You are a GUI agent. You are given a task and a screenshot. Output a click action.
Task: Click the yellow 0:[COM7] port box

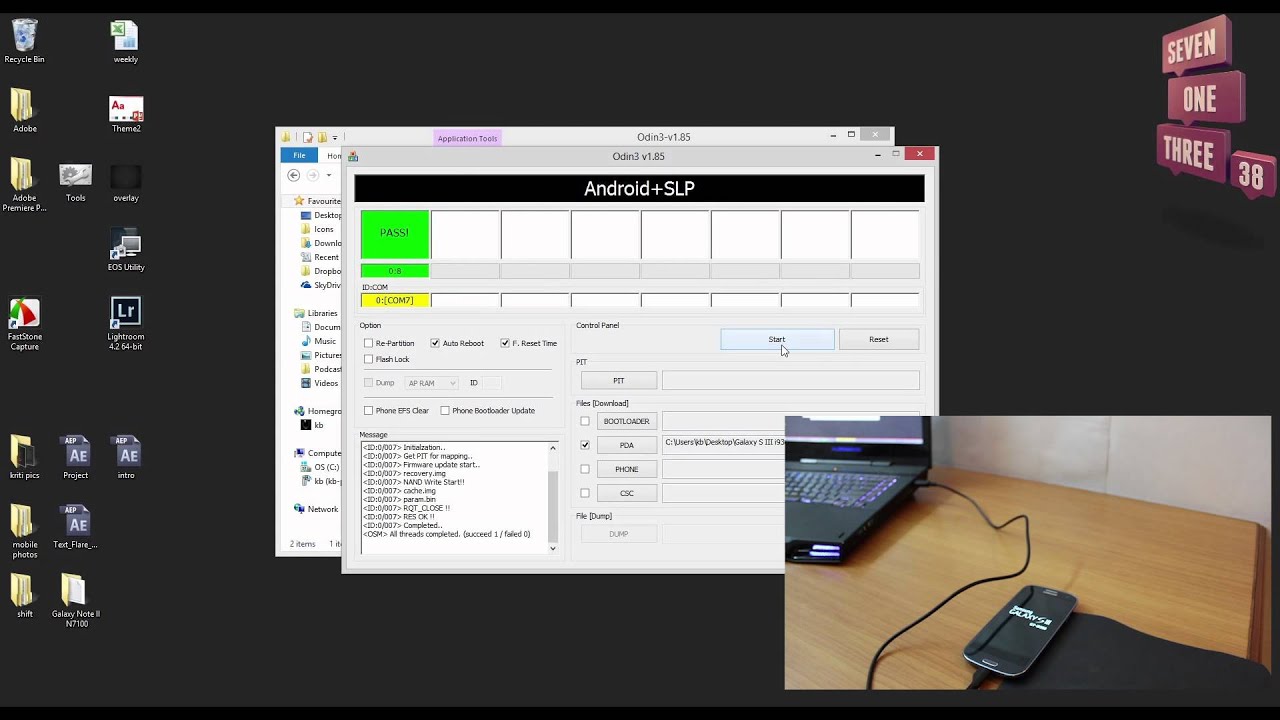click(x=395, y=300)
